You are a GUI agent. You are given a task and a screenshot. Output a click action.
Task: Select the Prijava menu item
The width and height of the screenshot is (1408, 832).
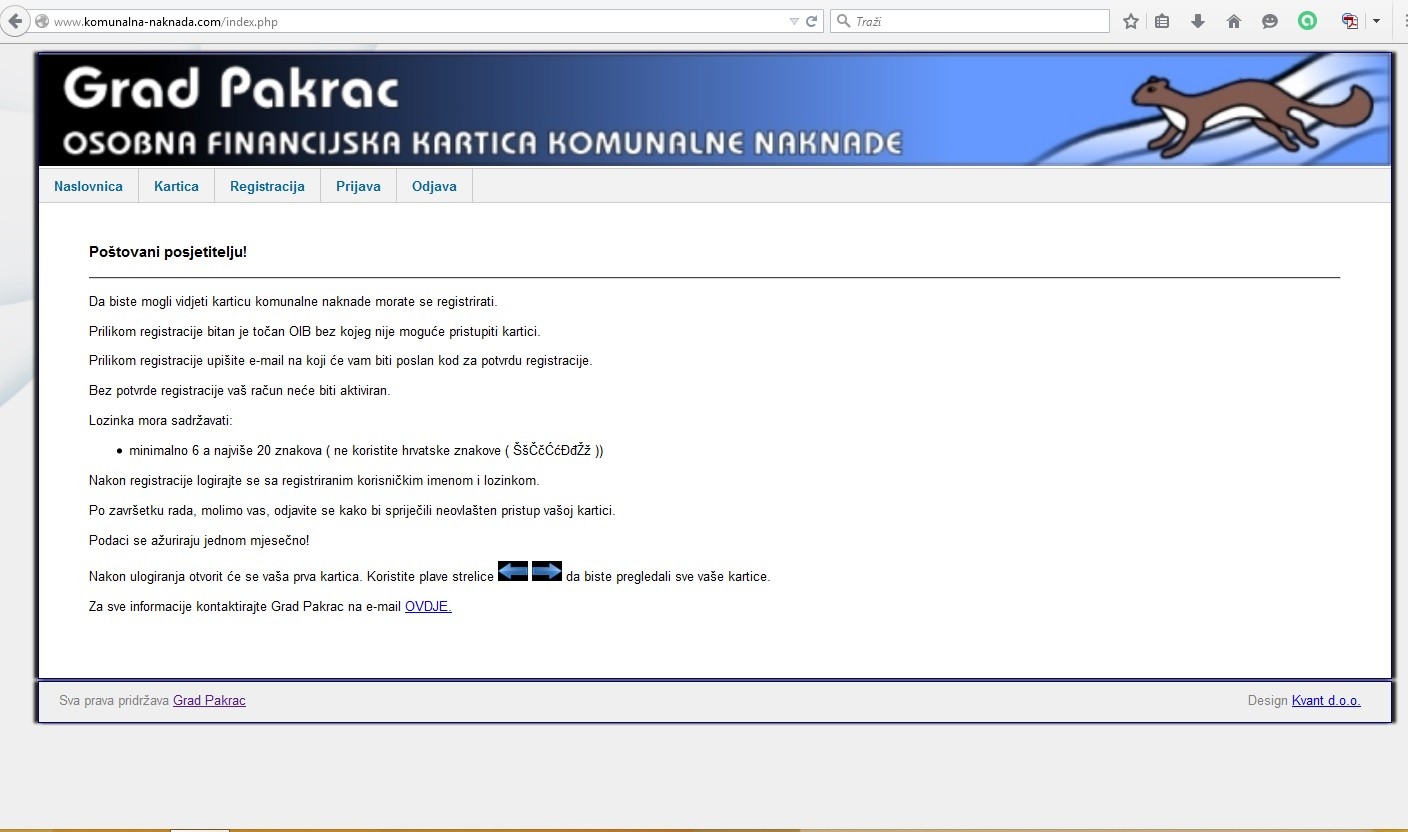click(358, 186)
